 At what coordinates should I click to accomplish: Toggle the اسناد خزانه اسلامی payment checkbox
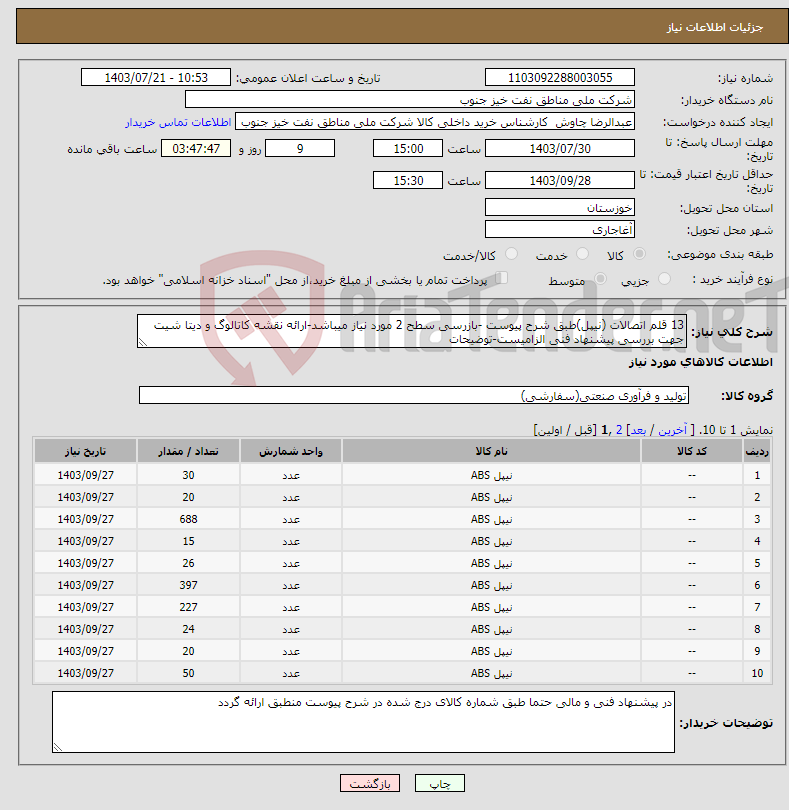[501, 278]
